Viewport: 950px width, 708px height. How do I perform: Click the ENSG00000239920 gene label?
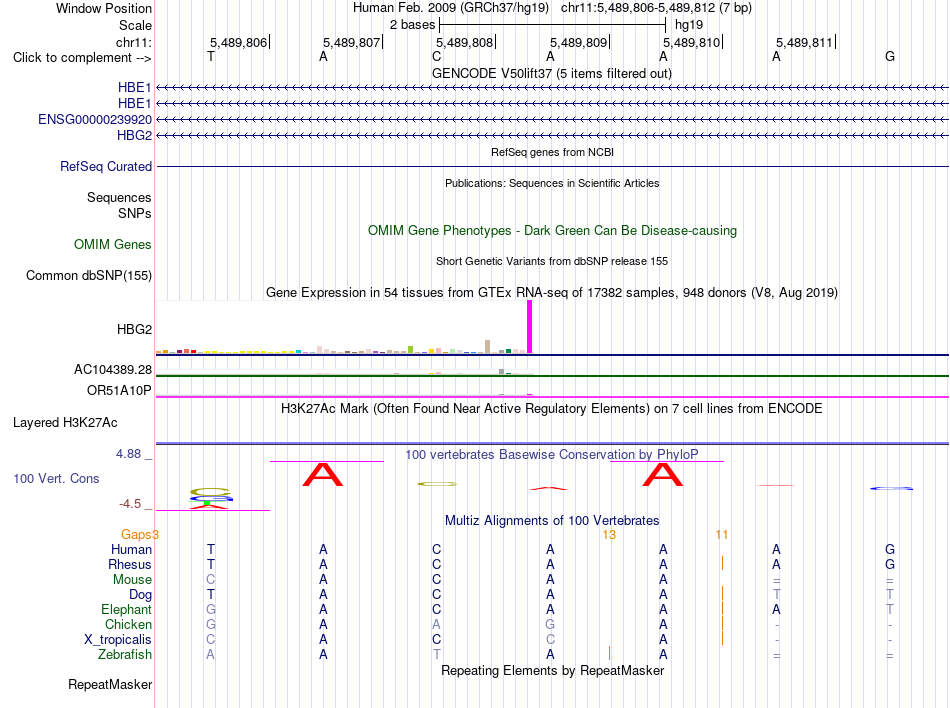[x=95, y=119]
